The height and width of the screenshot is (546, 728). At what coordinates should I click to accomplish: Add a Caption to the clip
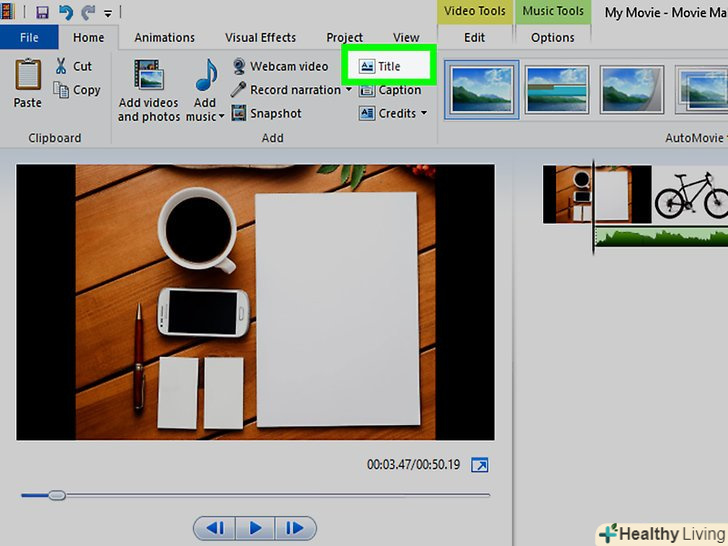[x=390, y=90]
